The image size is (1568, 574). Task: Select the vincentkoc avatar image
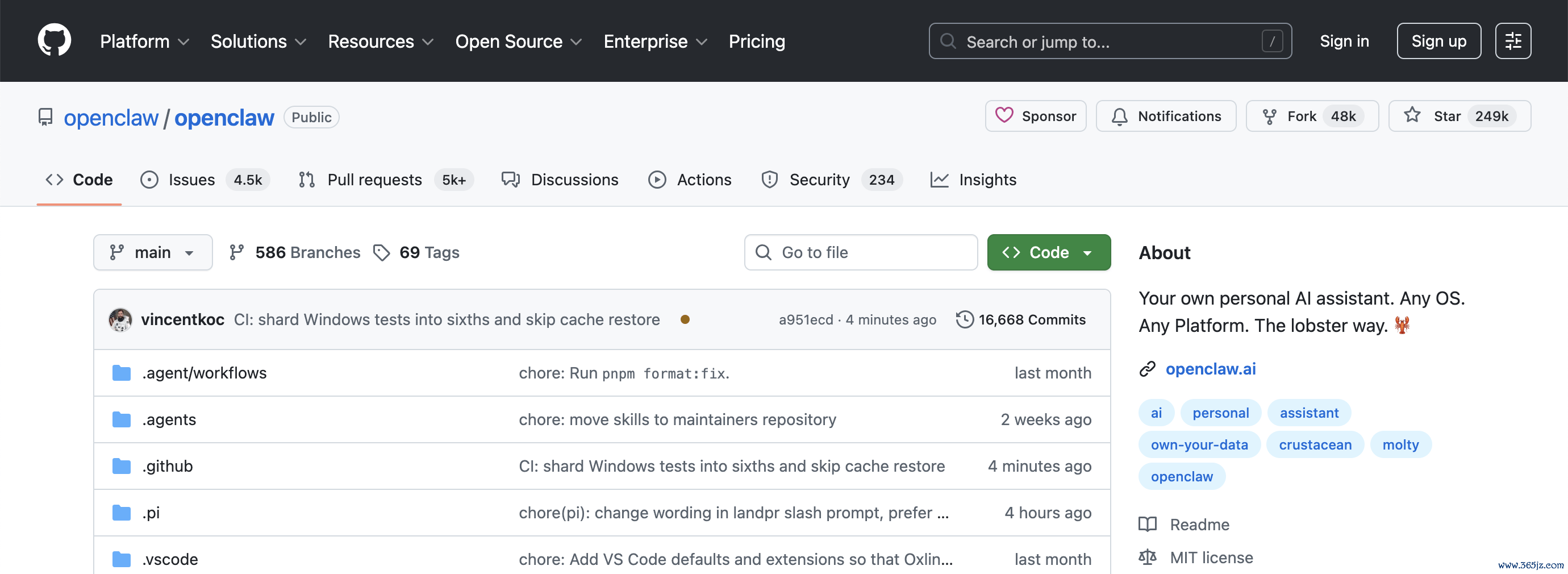pyautogui.click(x=120, y=319)
